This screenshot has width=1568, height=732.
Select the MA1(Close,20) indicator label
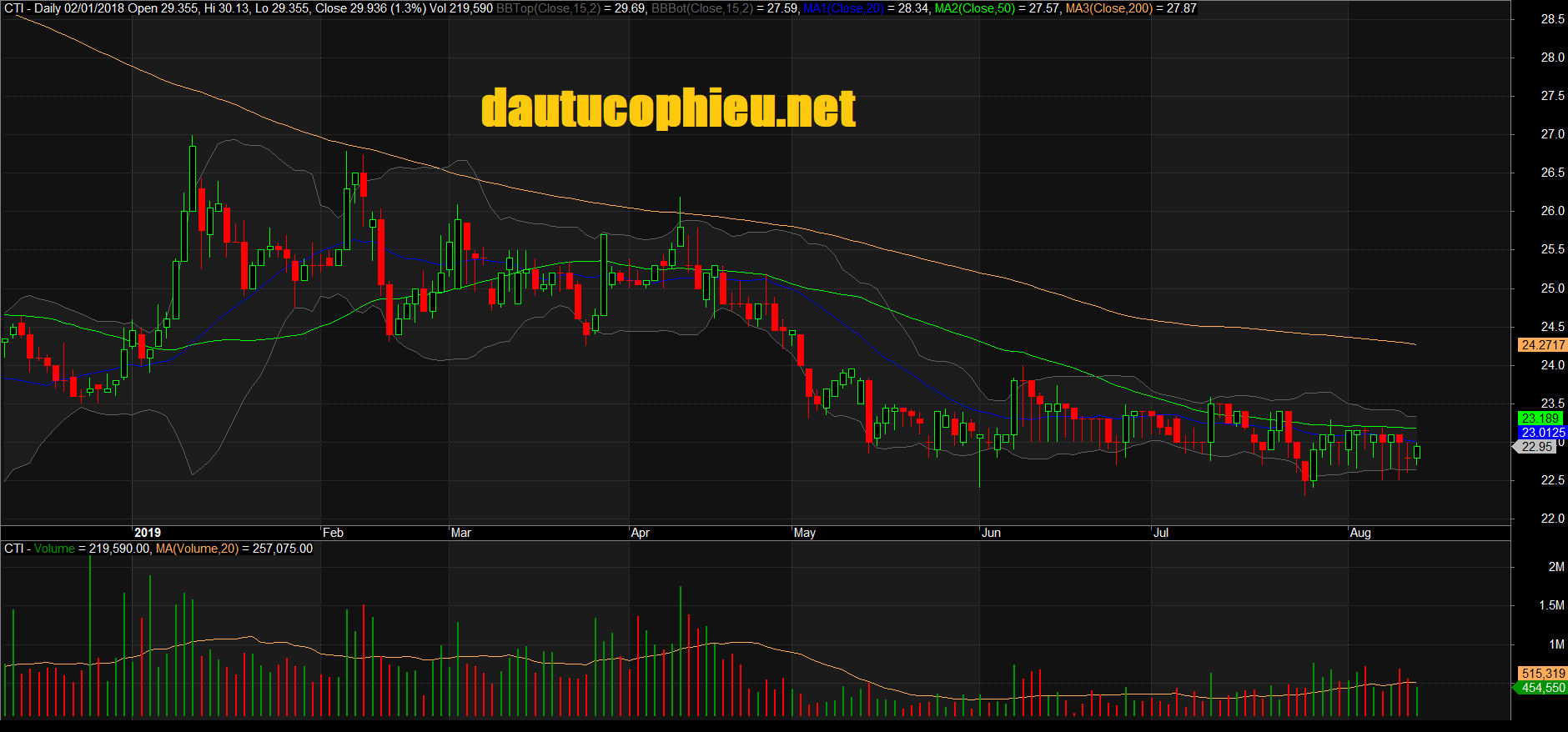coord(843,8)
